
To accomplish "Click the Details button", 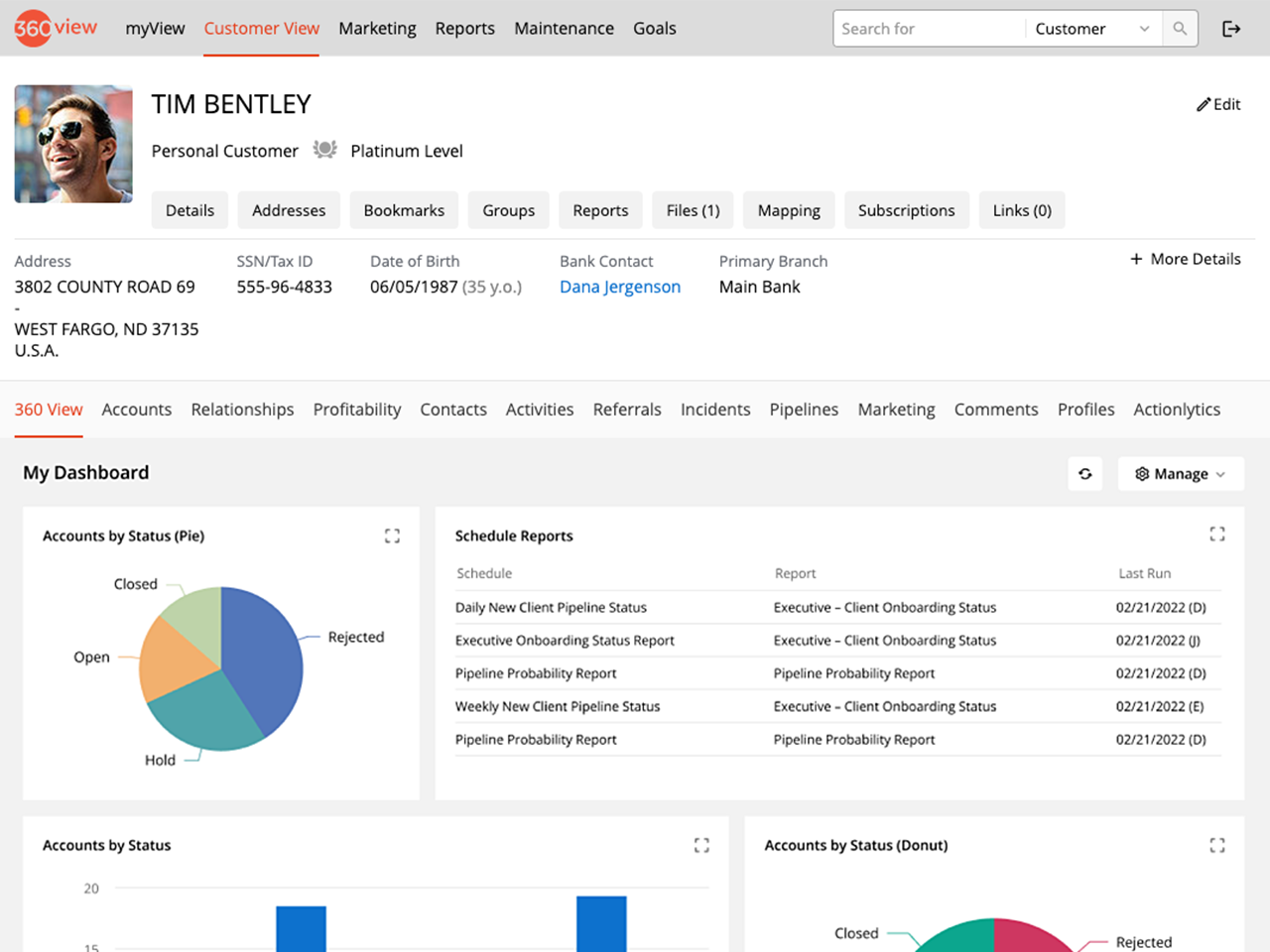I will [190, 210].
